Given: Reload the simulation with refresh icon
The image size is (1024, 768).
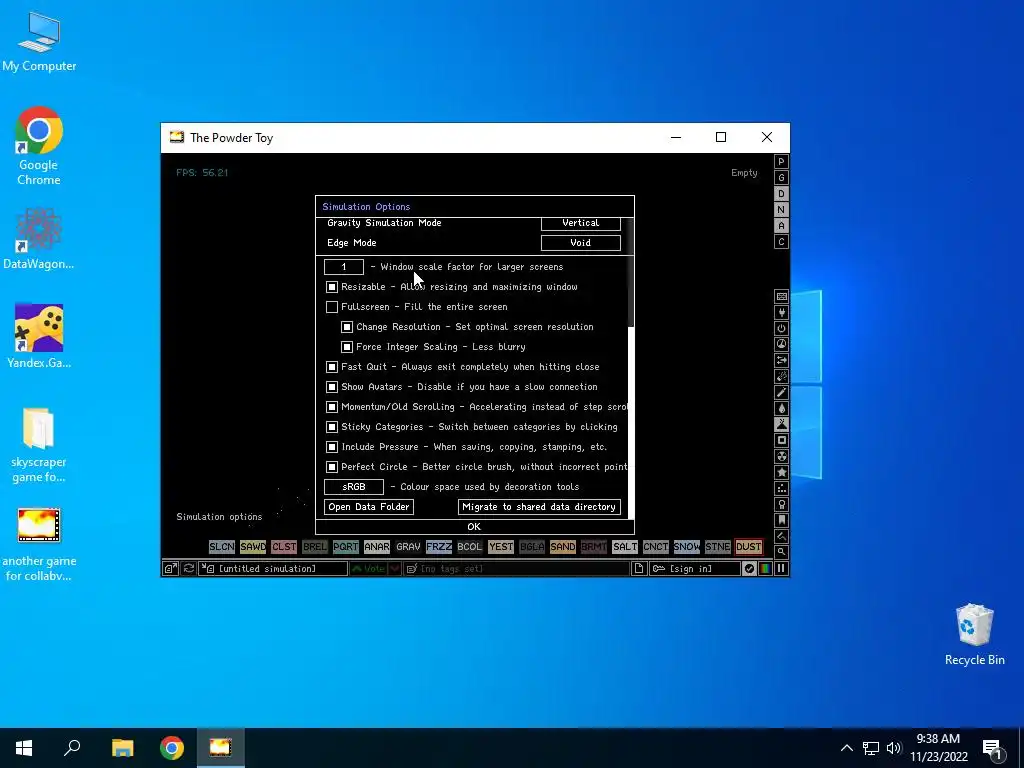Looking at the screenshot, I should coord(189,569).
